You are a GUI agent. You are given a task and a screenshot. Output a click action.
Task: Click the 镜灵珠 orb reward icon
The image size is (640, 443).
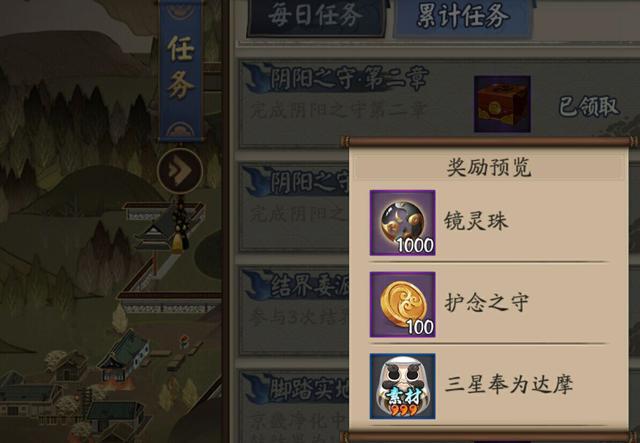click(x=402, y=223)
